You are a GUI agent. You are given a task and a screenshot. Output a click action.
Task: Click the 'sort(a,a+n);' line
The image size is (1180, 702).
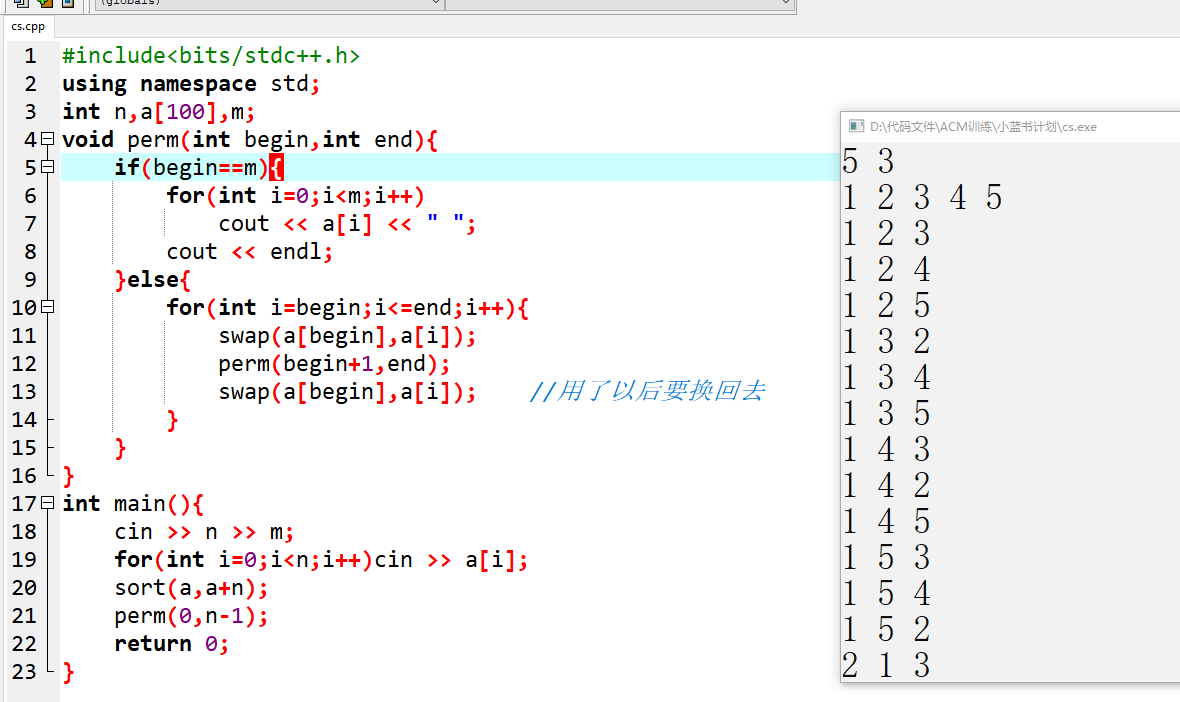point(191,587)
